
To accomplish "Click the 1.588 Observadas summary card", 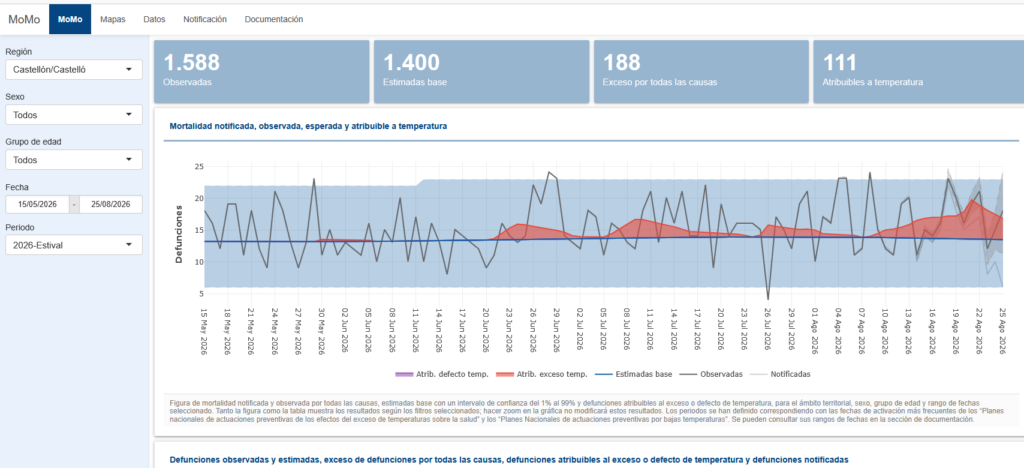I will point(261,71).
